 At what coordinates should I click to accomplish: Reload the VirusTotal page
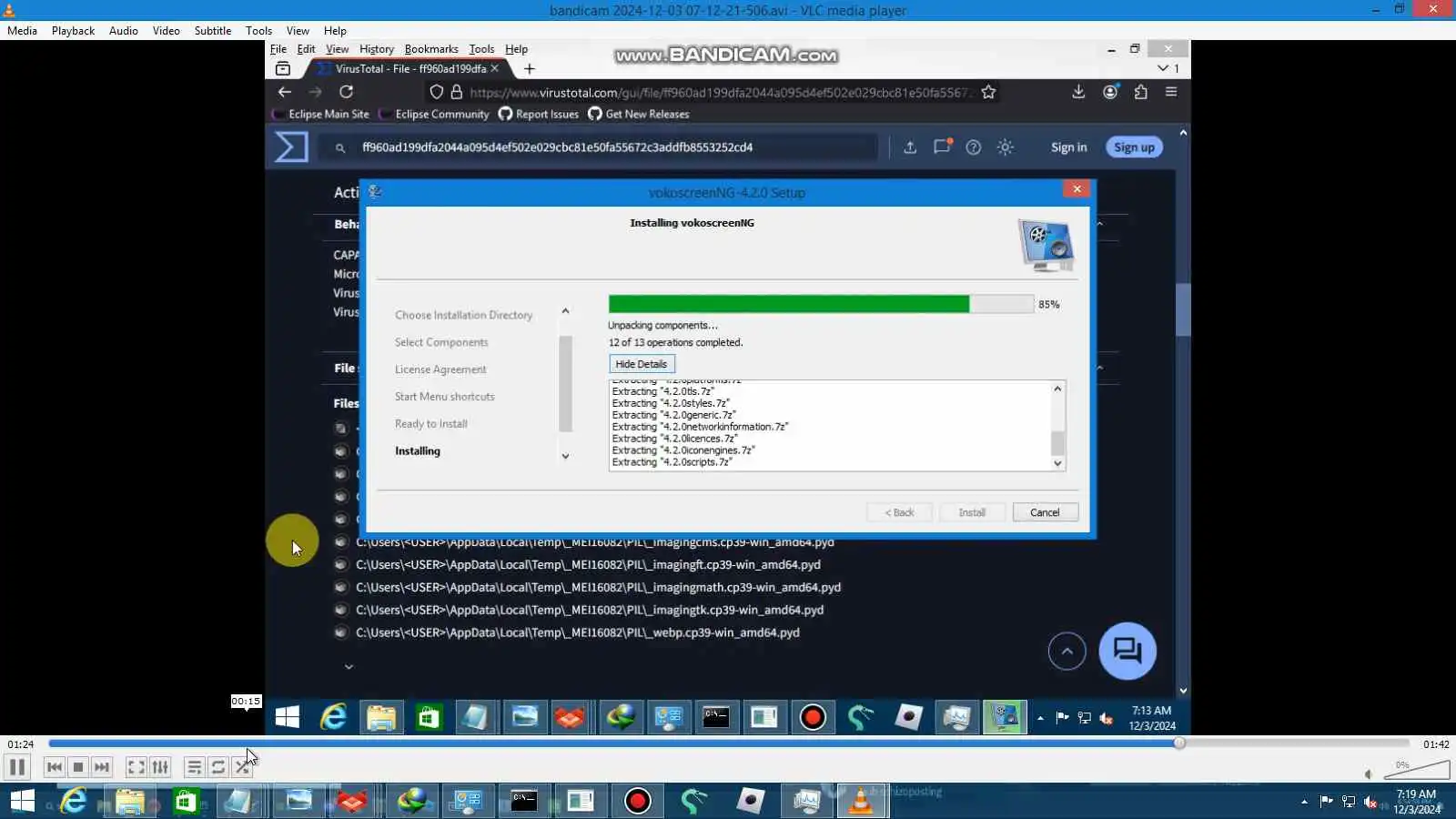(x=346, y=92)
